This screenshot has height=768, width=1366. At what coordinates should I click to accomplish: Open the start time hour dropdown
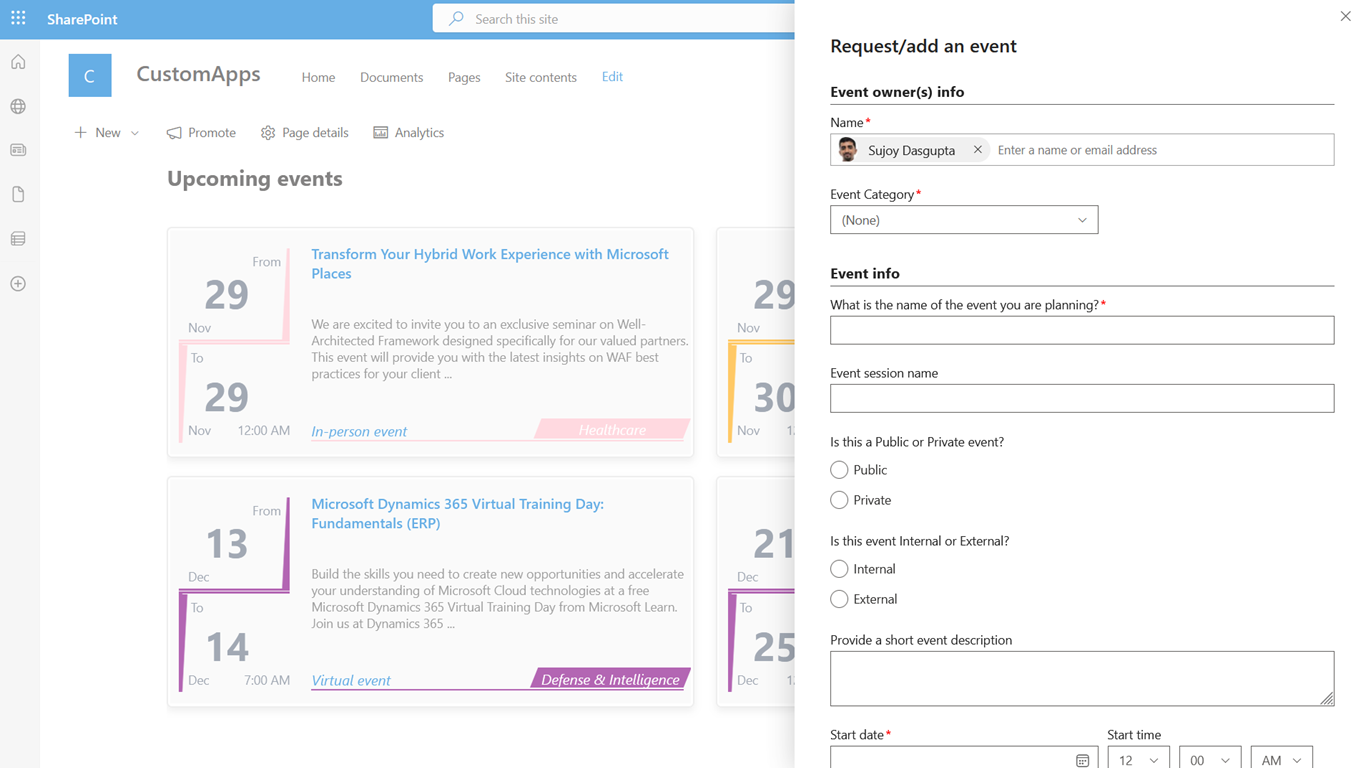1138,760
